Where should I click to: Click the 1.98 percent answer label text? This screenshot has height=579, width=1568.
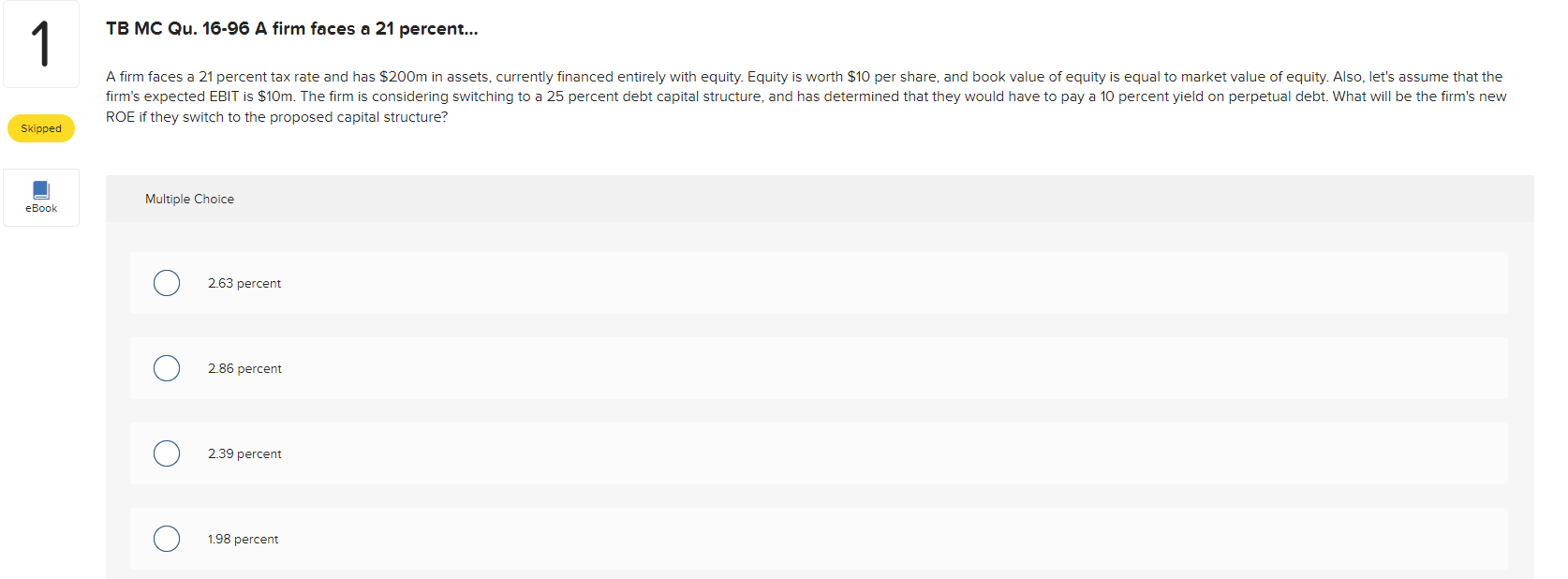point(243,538)
